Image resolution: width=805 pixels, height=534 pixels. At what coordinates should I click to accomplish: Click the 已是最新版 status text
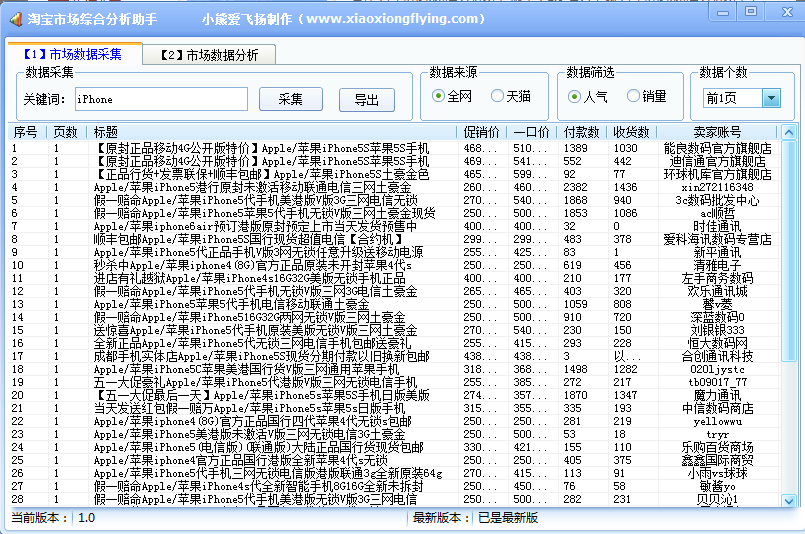click(x=508, y=518)
